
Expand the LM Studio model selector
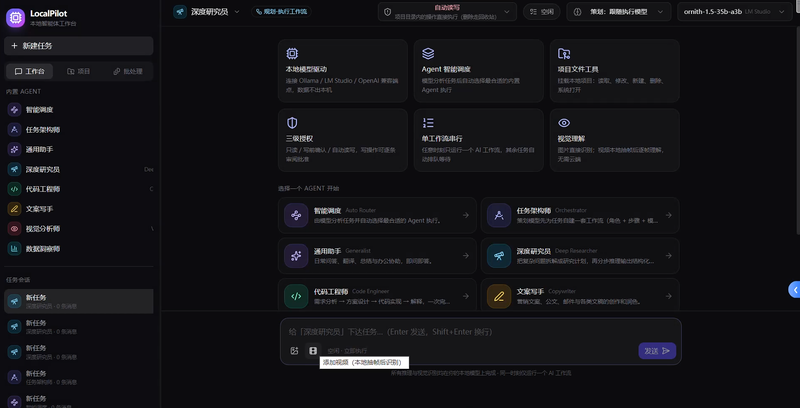[x=735, y=12]
